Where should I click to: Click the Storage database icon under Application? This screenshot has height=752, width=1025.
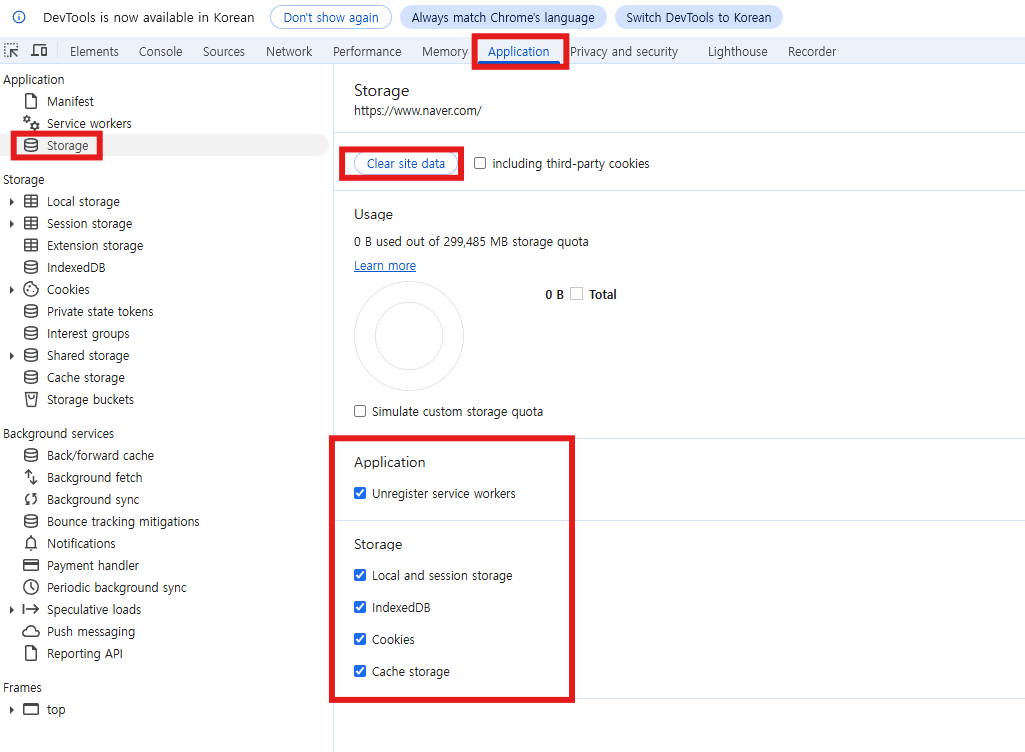[31, 145]
